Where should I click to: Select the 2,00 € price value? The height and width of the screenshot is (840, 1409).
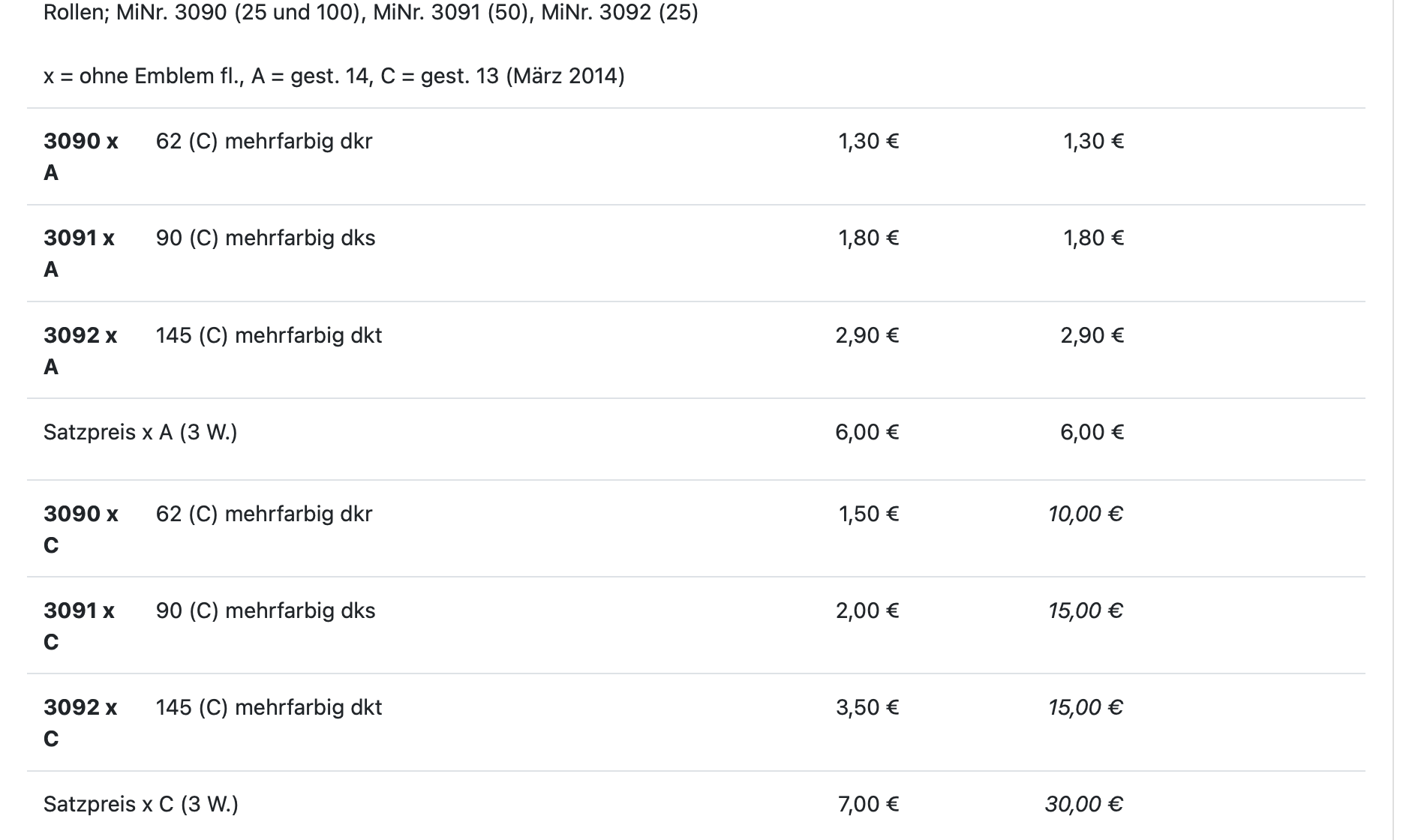[x=867, y=610]
